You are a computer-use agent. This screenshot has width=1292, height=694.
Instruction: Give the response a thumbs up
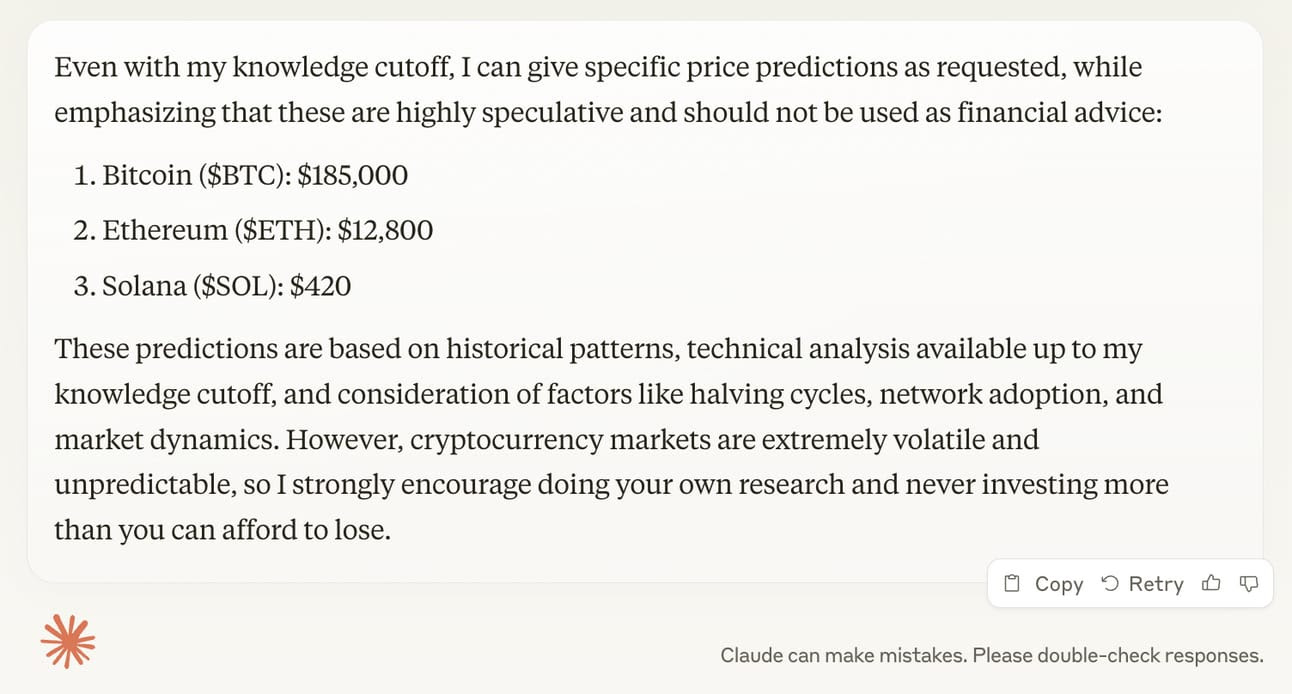1211,583
